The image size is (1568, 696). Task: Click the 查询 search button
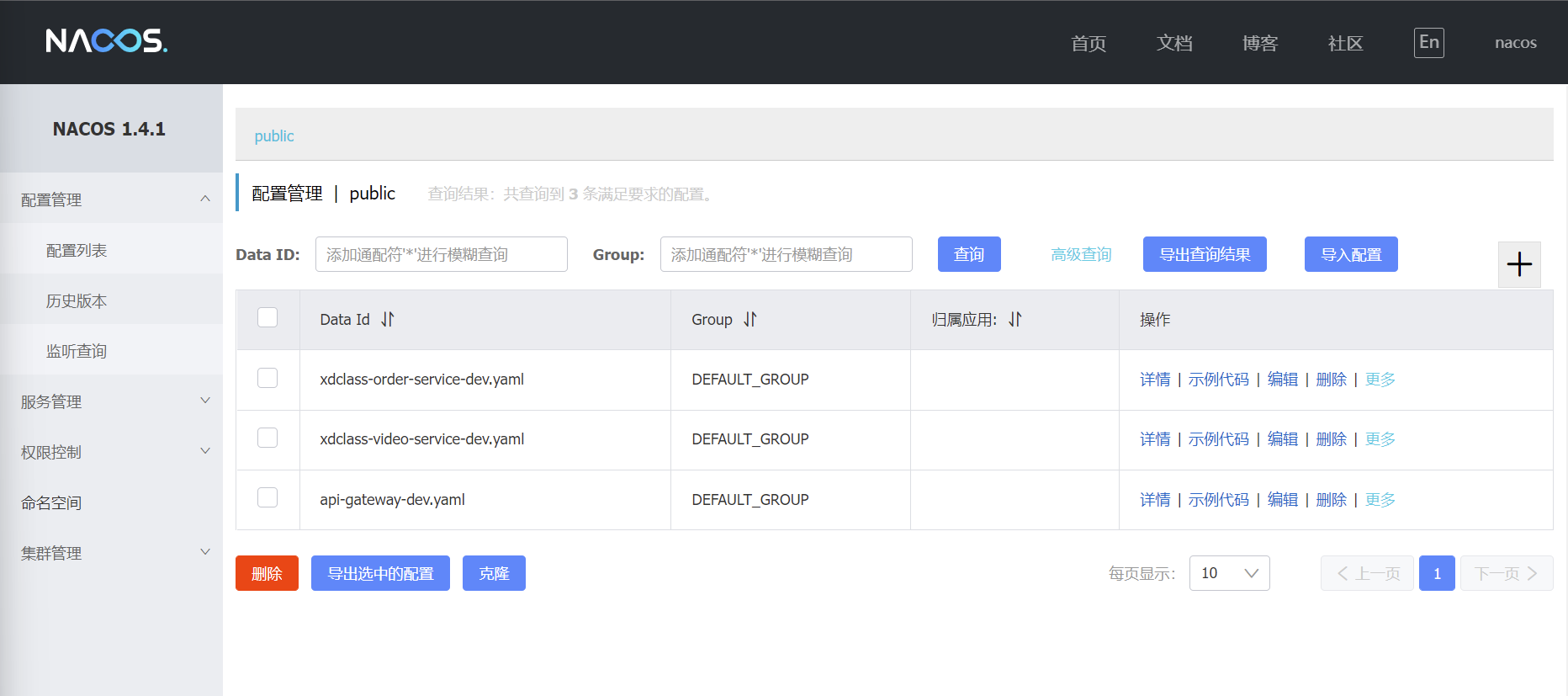pos(969,254)
